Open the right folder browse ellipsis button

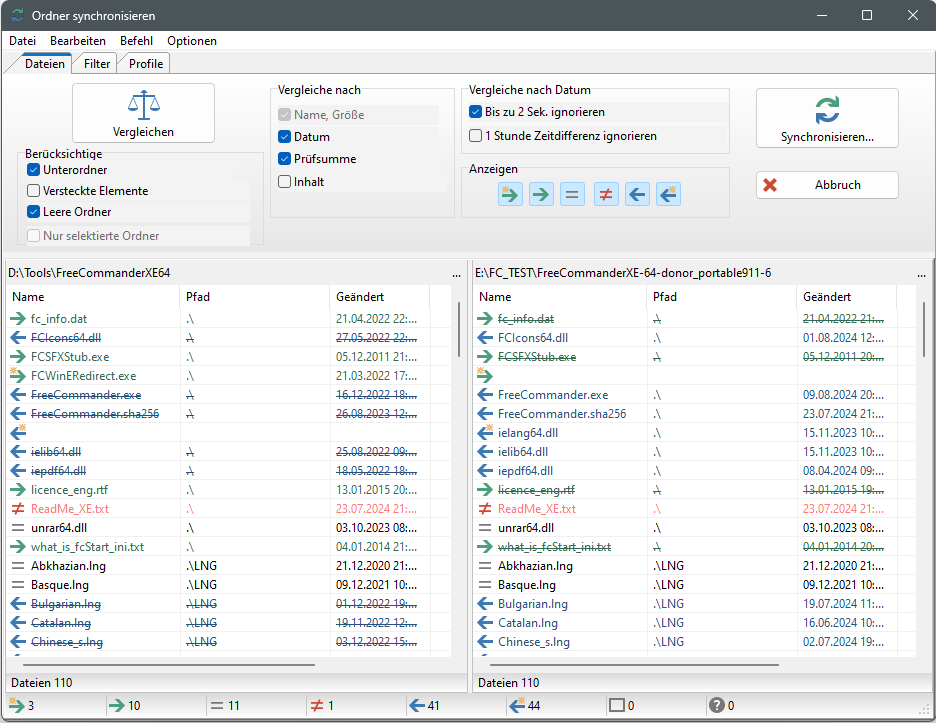coord(922,273)
